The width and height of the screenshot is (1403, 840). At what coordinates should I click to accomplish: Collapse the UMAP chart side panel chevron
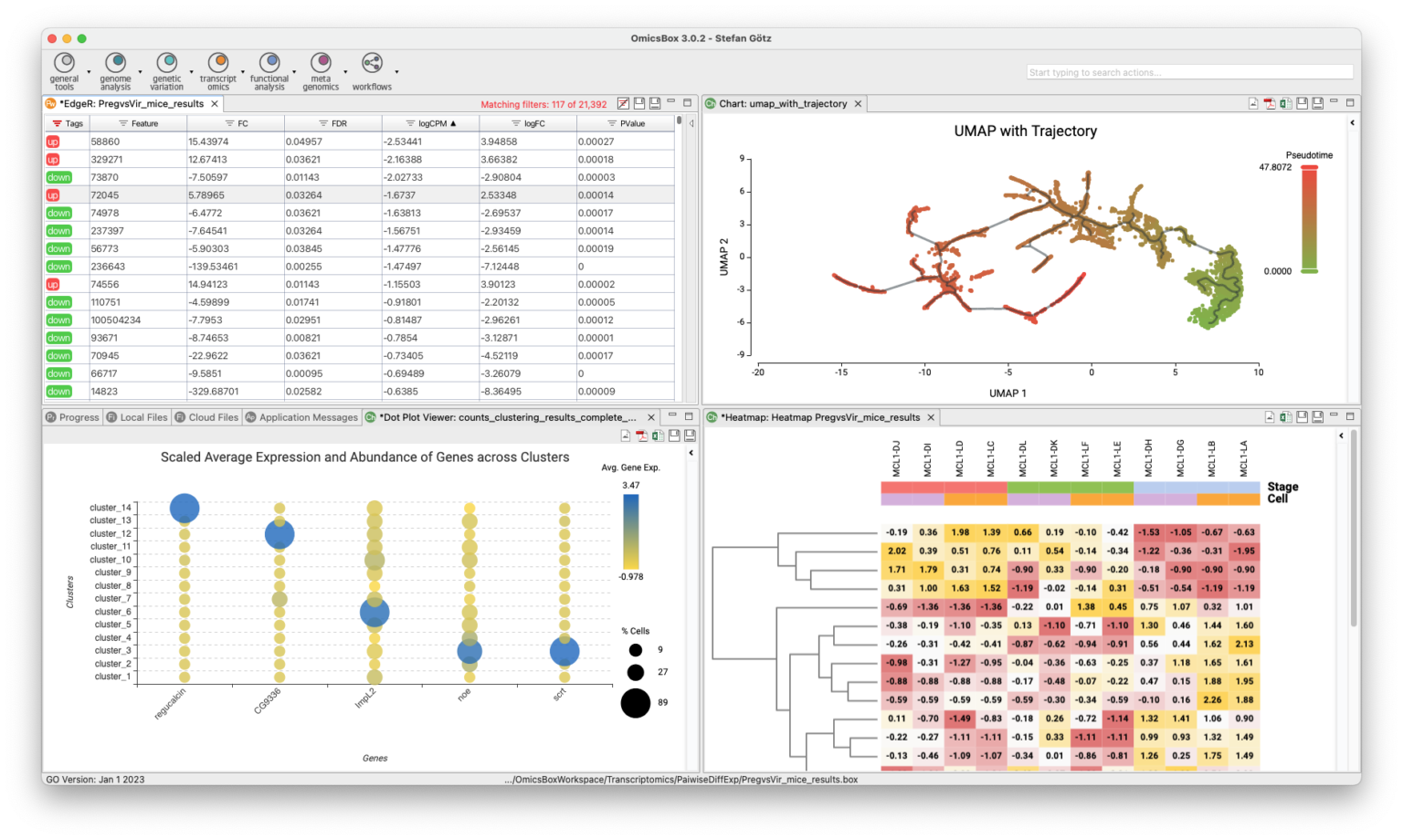[1353, 121]
